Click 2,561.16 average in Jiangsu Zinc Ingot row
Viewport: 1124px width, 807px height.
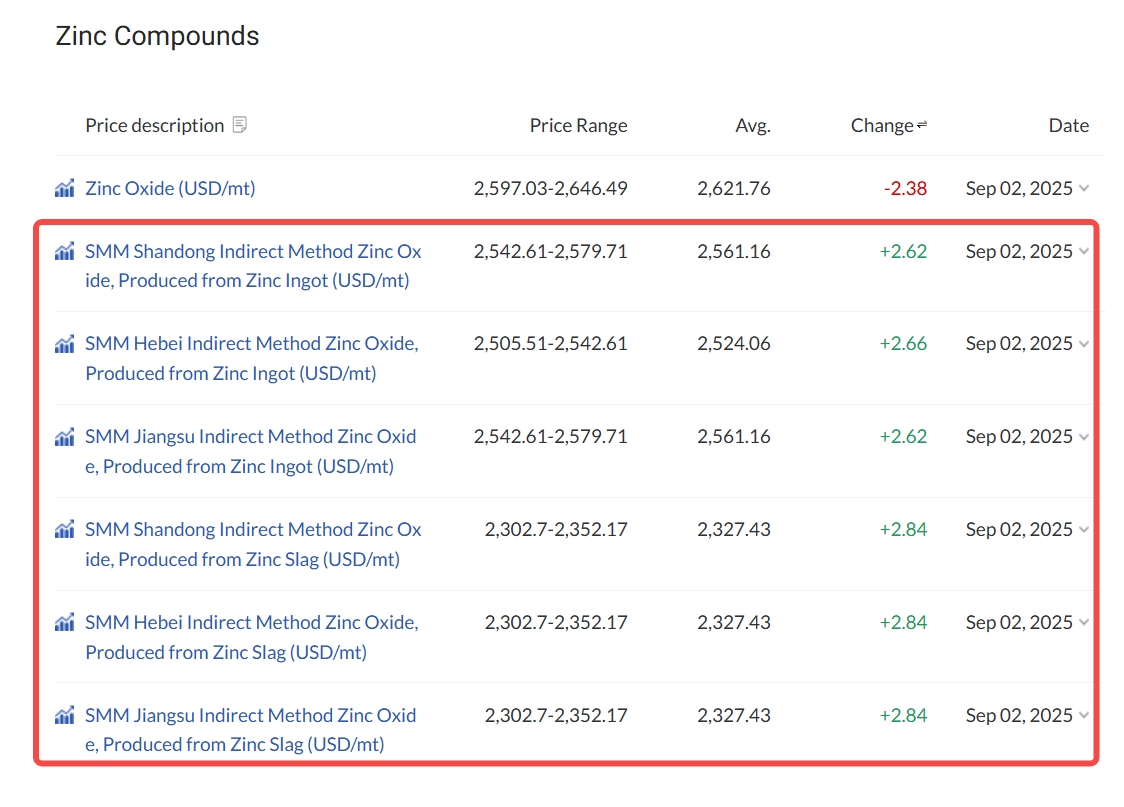[x=734, y=436]
